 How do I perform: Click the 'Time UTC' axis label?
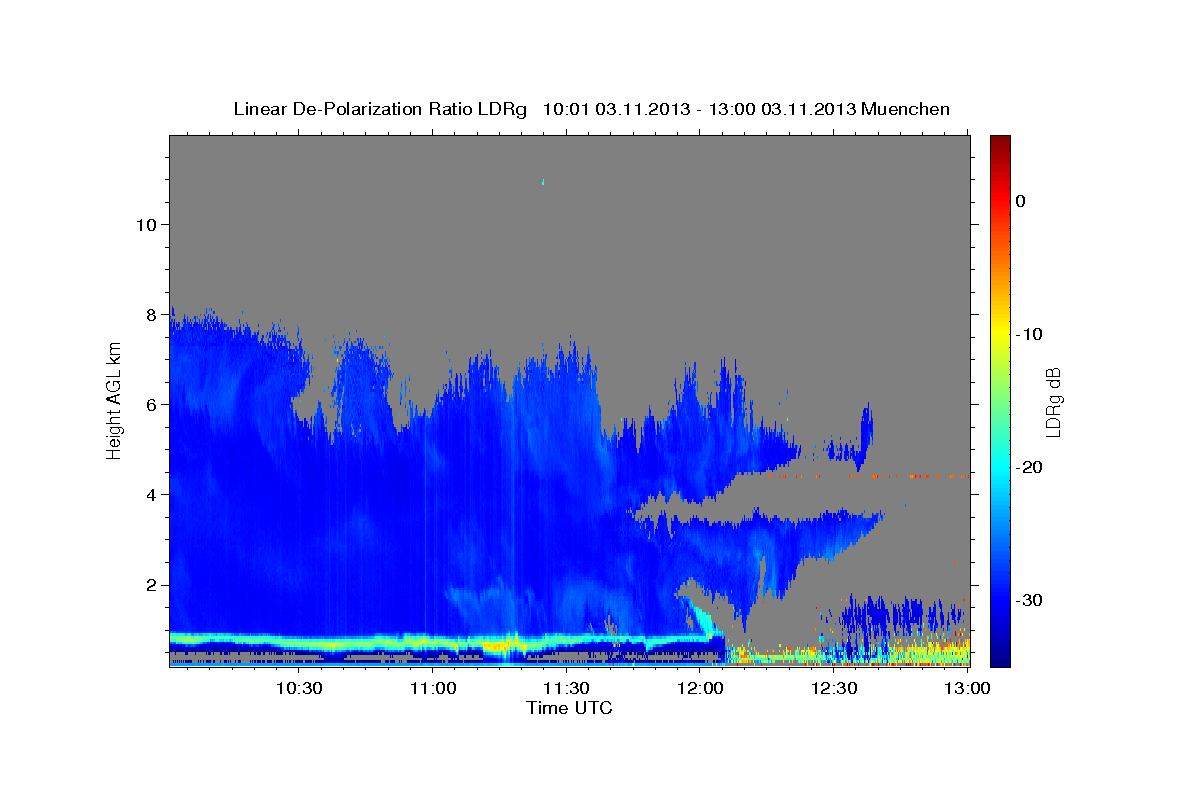tap(569, 708)
